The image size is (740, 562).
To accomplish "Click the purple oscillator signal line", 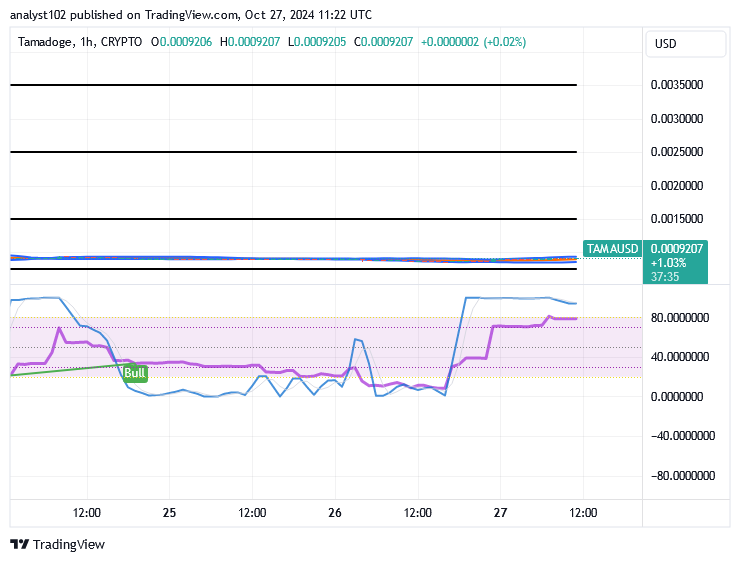I will pyautogui.click(x=520, y=327).
